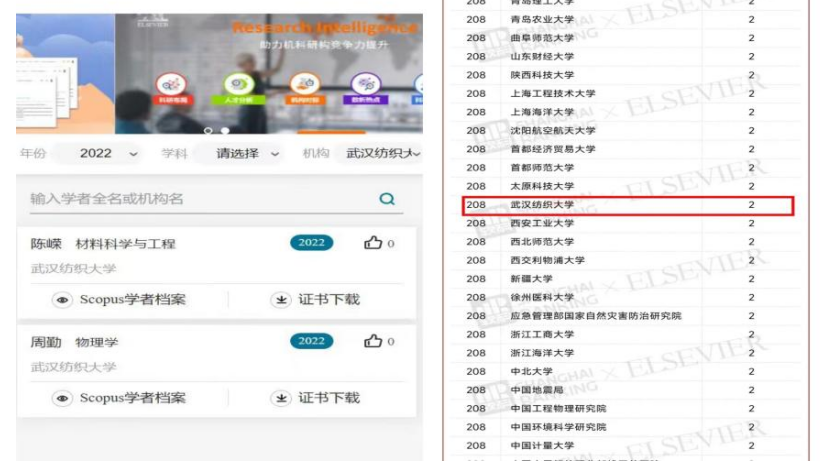The image size is (820, 473).
Task: Click the 2022 badge on 周勤's card
Action: tap(312, 341)
